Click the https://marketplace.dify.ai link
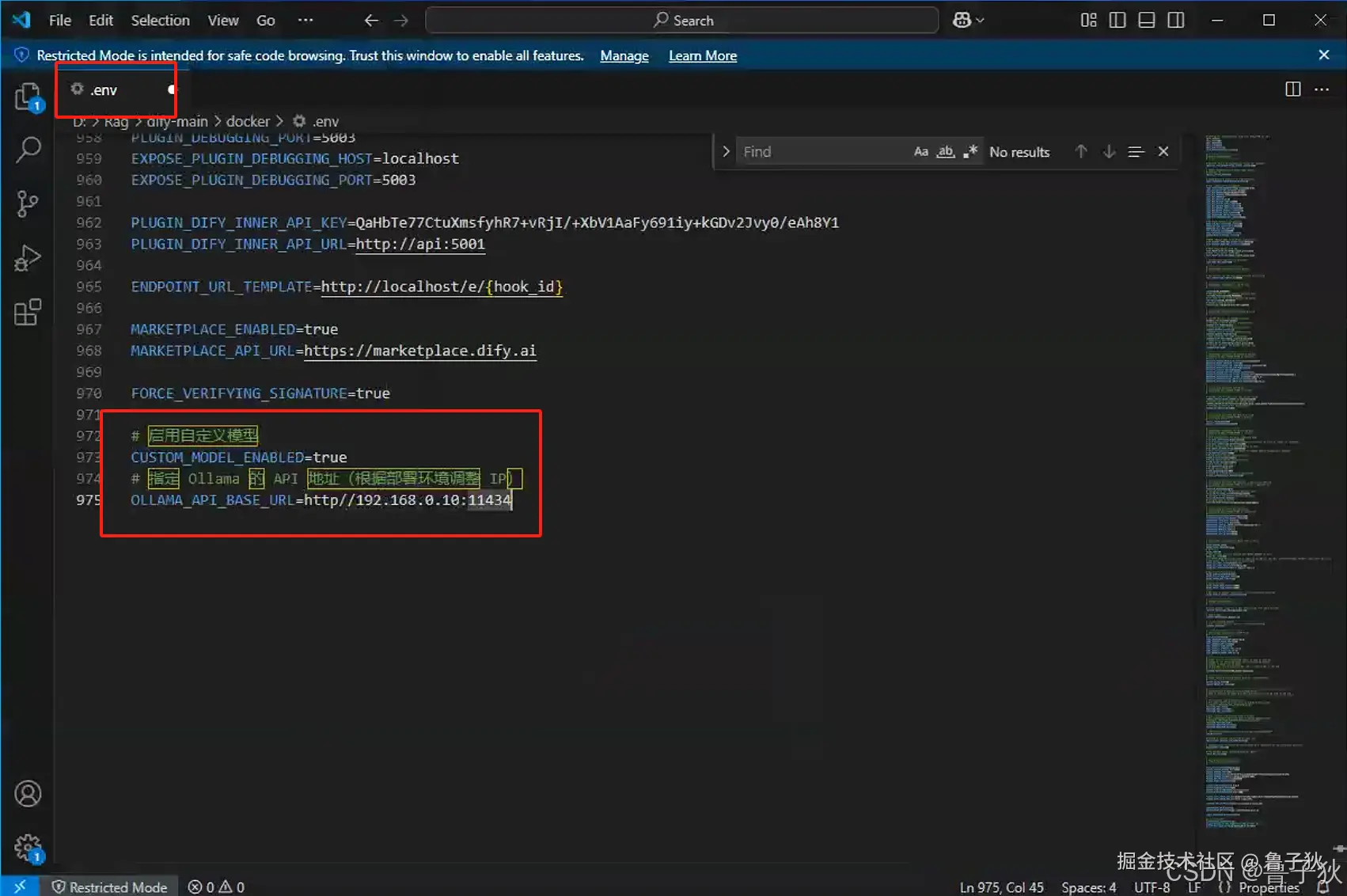 (x=420, y=351)
